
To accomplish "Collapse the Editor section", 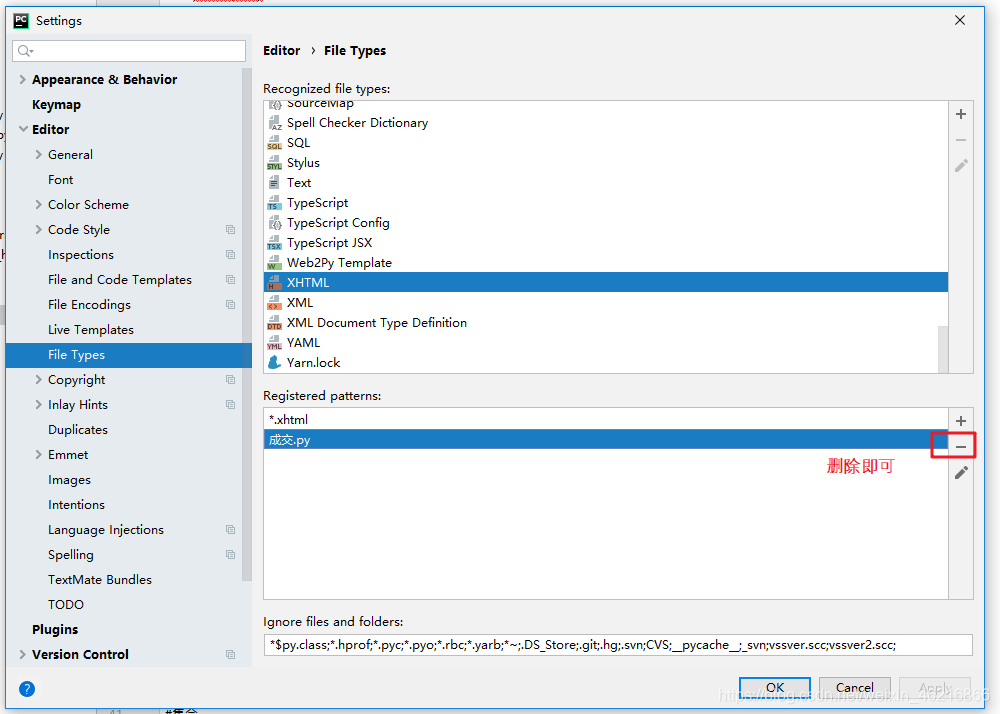I will [23, 129].
